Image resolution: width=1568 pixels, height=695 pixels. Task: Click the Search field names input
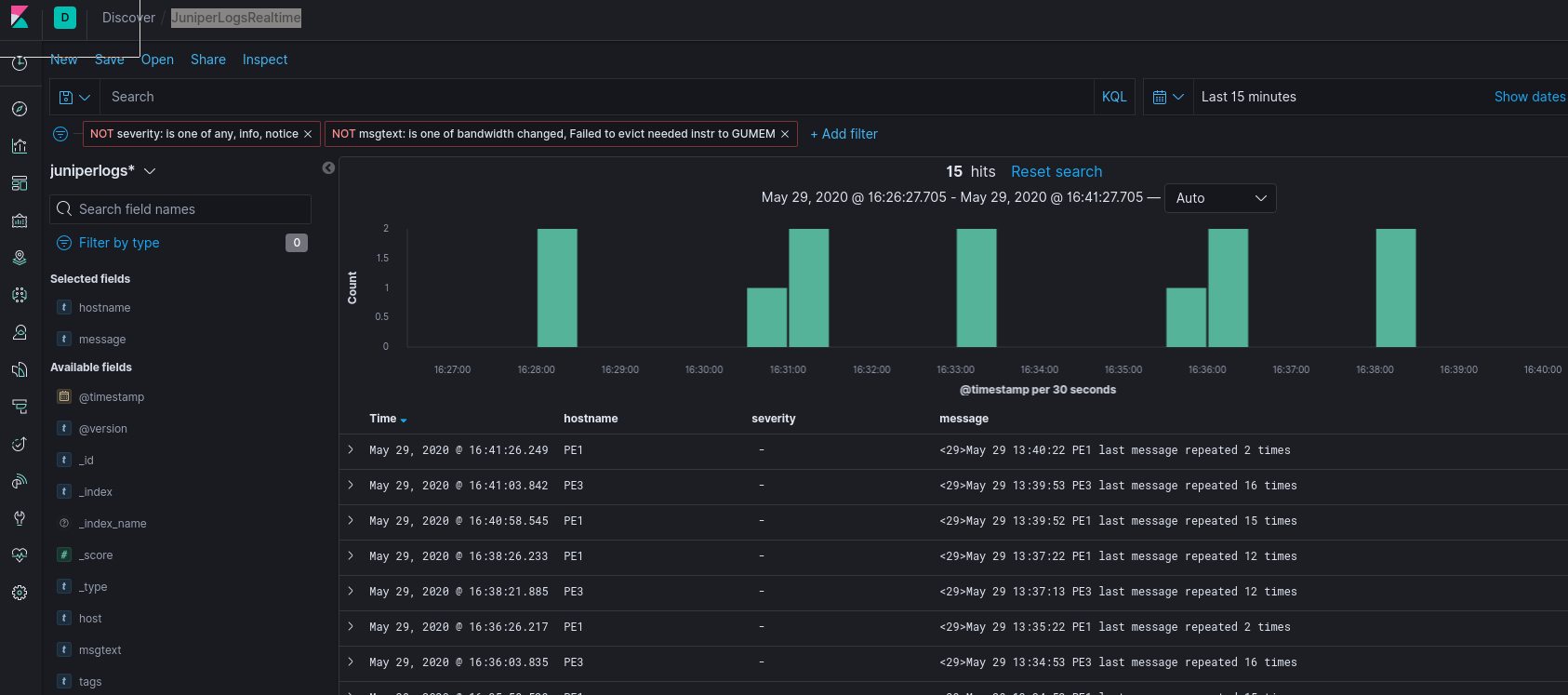tap(180, 209)
